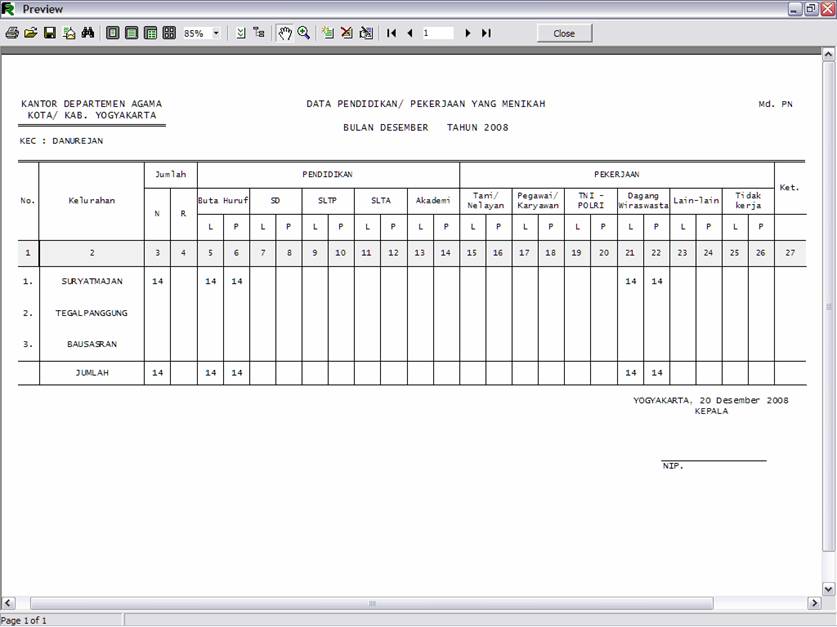The image size is (837, 627).
Task: Go to the previous page
Action: (x=410, y=33)
